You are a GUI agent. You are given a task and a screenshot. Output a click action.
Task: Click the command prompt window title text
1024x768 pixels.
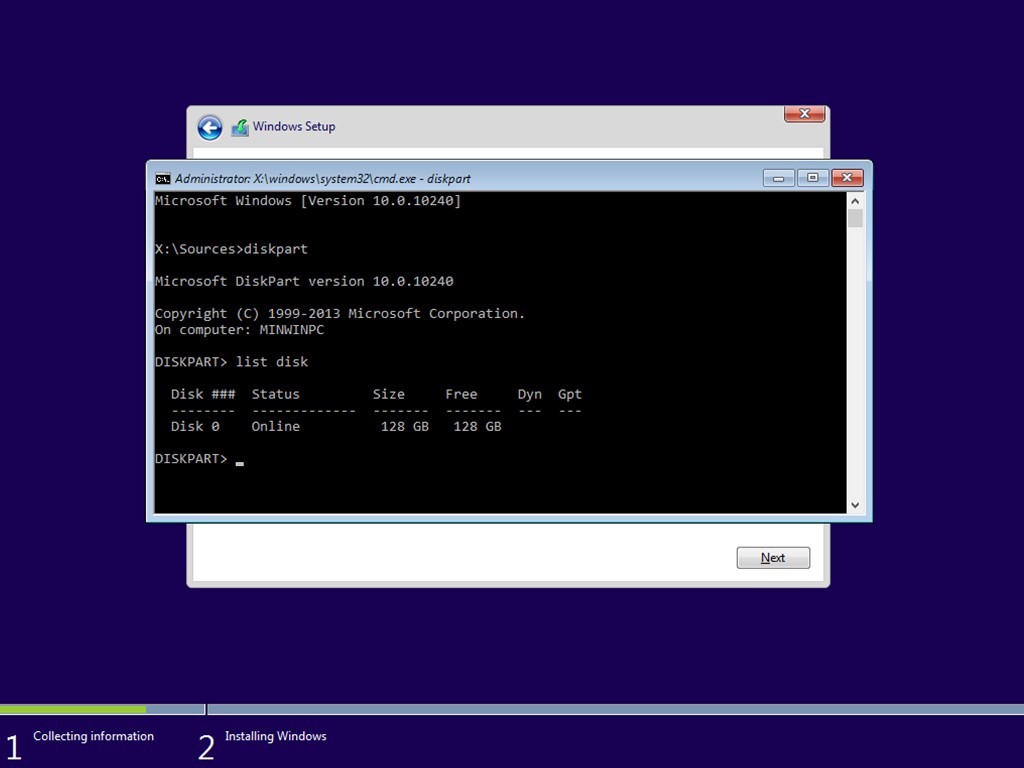coord(323,178)
